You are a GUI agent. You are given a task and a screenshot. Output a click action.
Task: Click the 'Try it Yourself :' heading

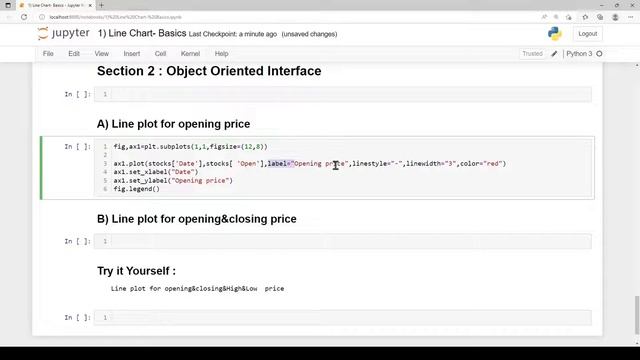pyautogui.click(x=136, y=271)
